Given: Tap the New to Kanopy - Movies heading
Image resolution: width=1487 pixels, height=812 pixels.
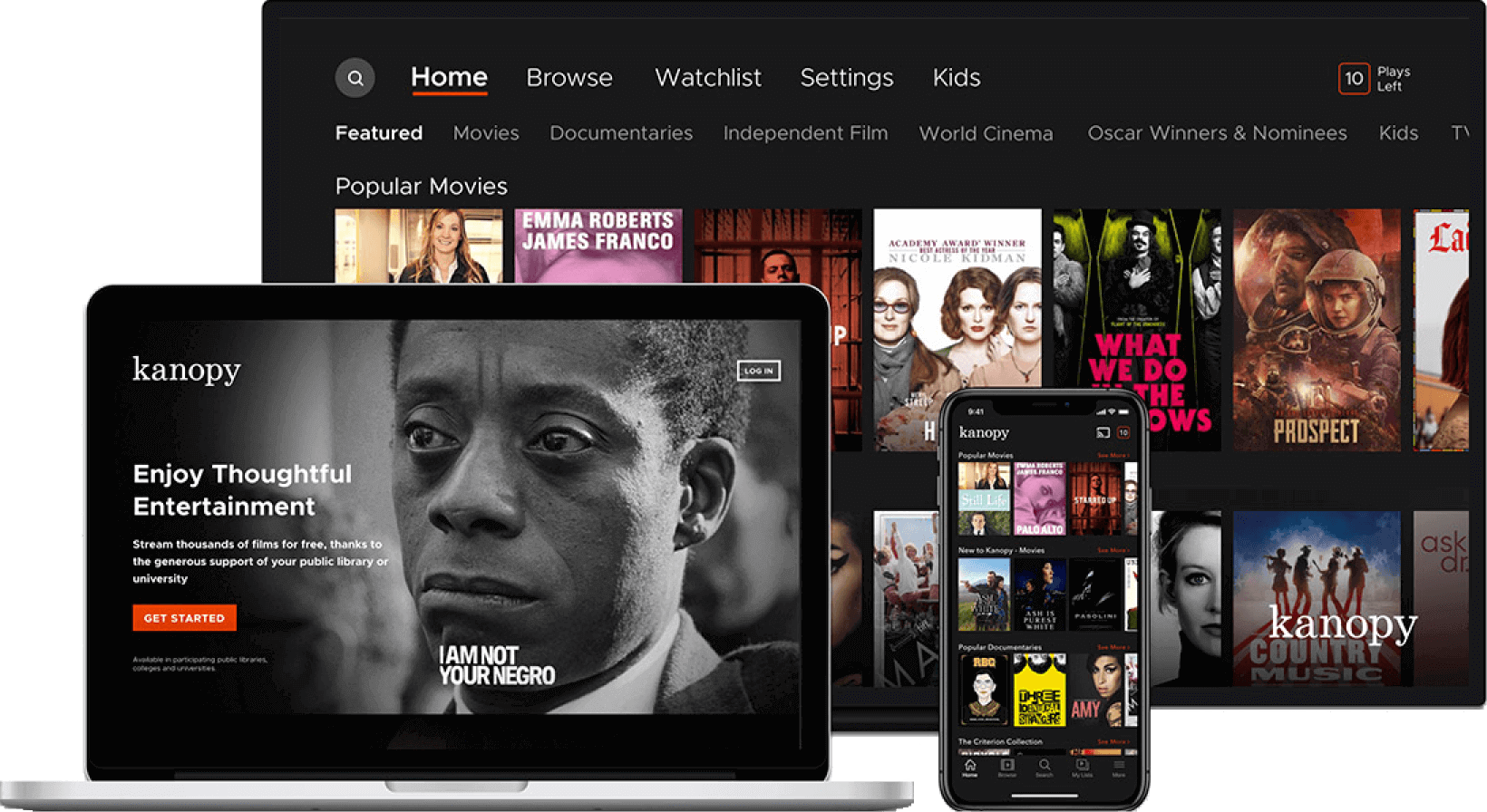Looking at the screenshot, I should click(x=1001, y=550).
